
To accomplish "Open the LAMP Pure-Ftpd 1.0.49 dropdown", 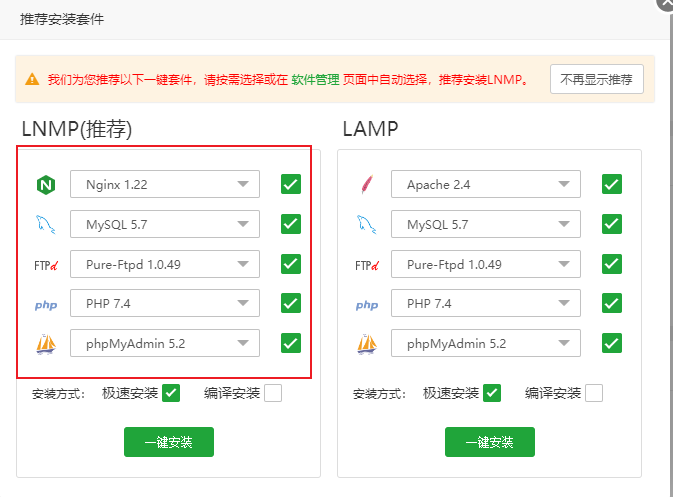I will pos(486,264).
